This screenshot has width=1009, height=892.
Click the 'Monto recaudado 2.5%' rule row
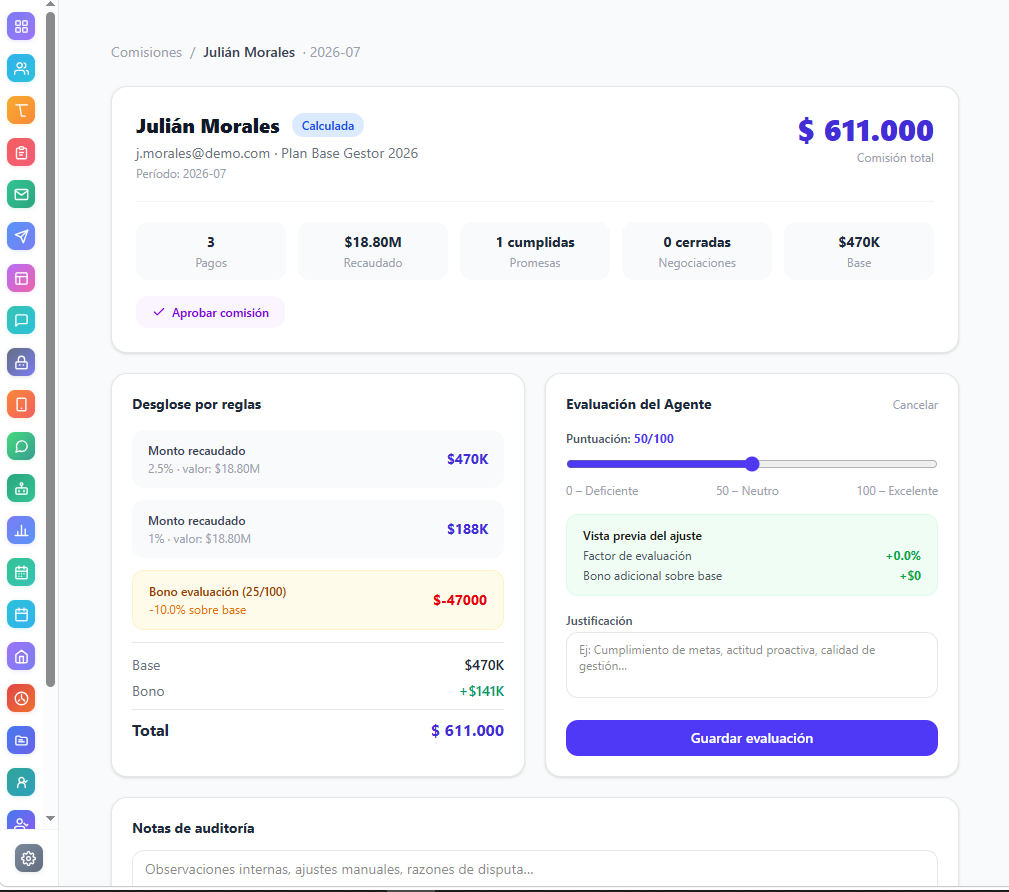pyautogui.click(x=318, y=459)
